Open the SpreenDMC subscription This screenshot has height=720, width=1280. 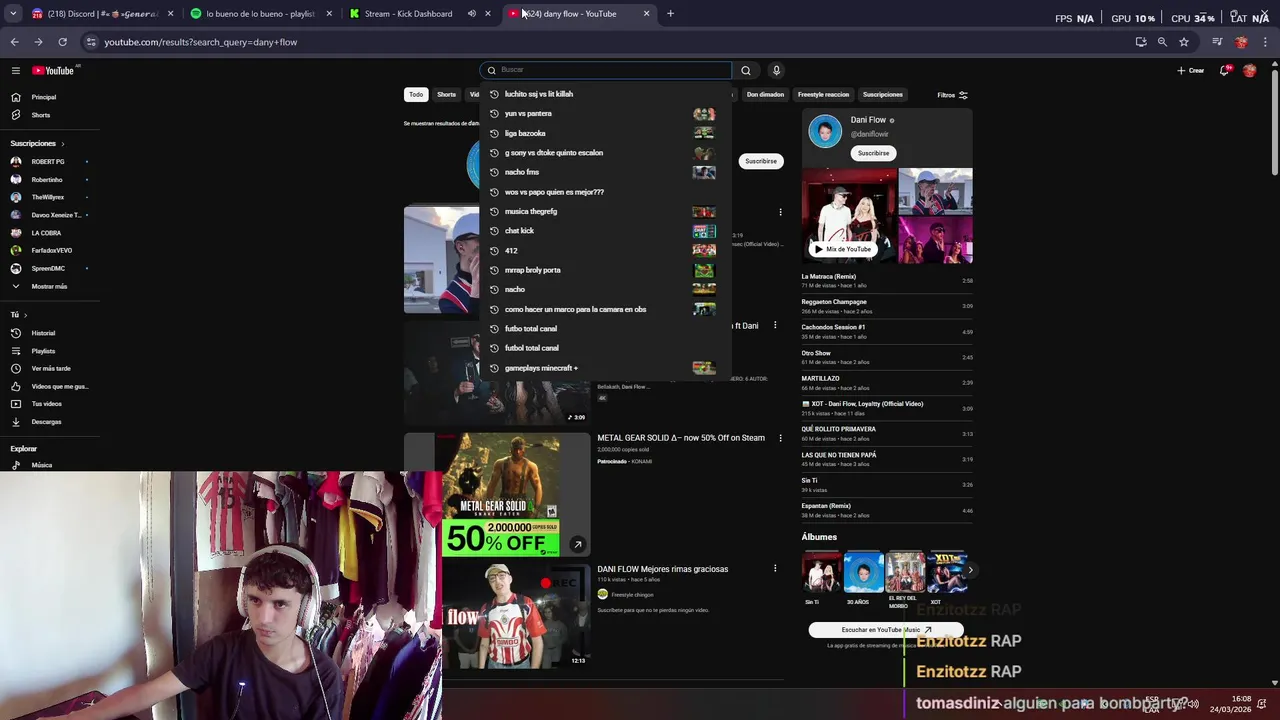(48, 268)
